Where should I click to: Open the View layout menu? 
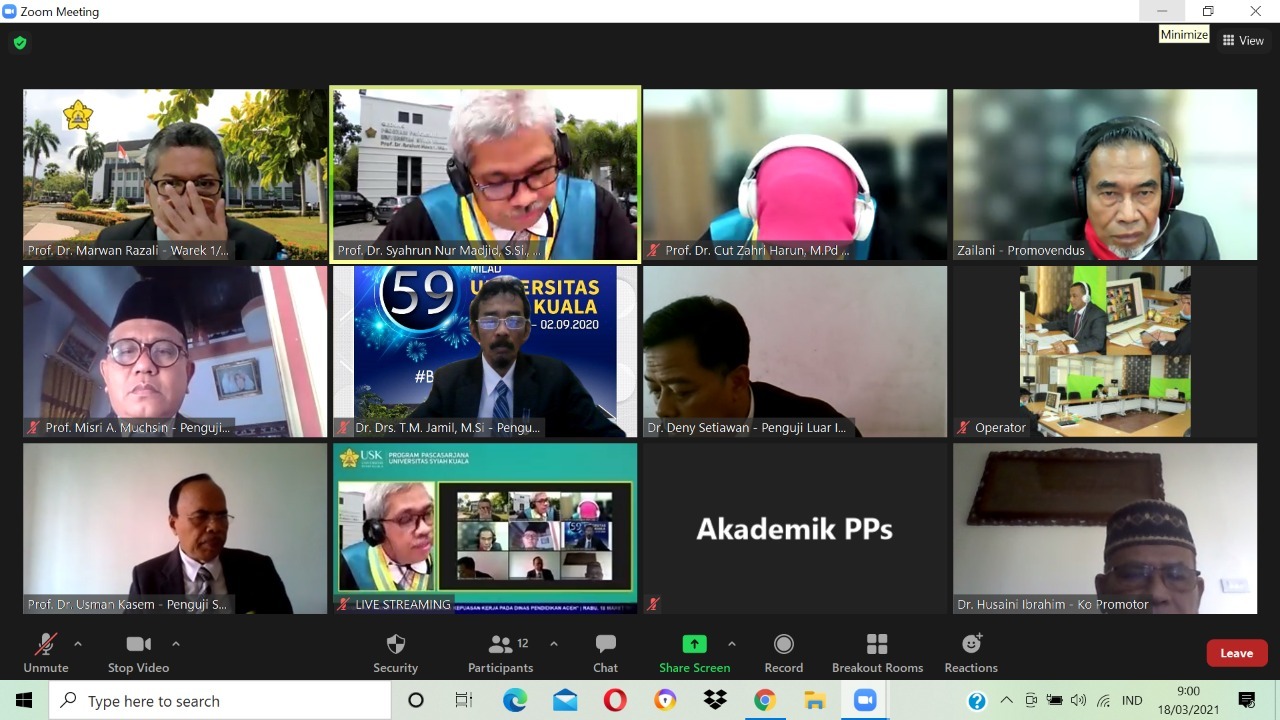(1243, 41)
